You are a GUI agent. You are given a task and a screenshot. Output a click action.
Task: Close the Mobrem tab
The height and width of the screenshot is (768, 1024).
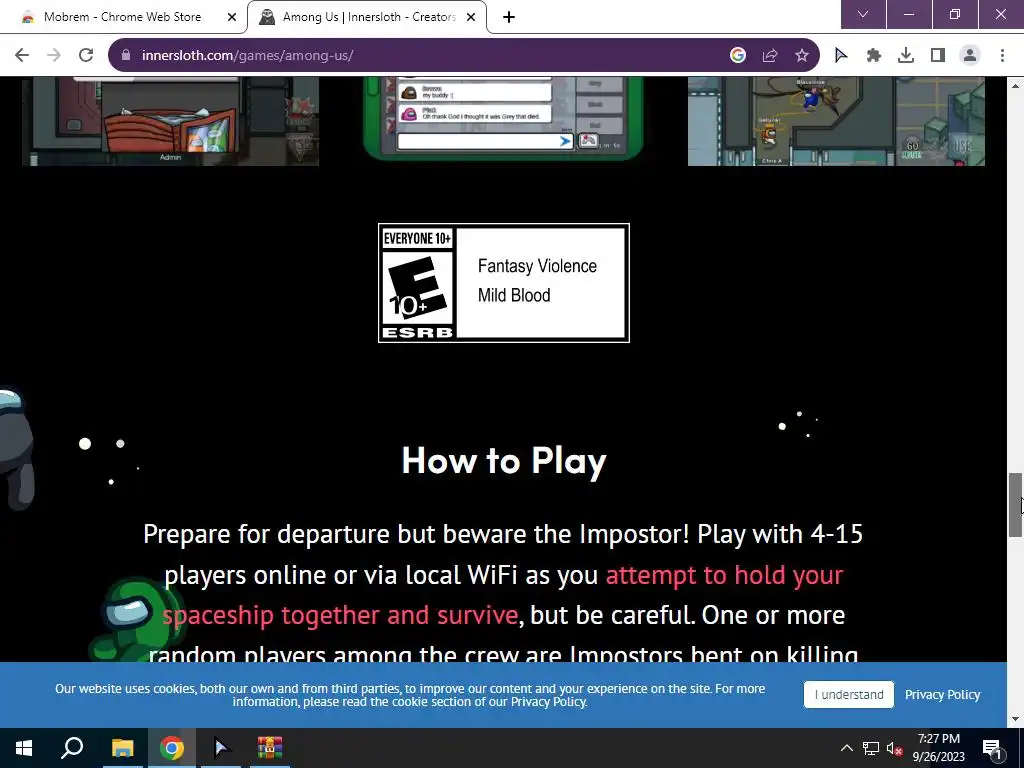click(x=232, y=17)
